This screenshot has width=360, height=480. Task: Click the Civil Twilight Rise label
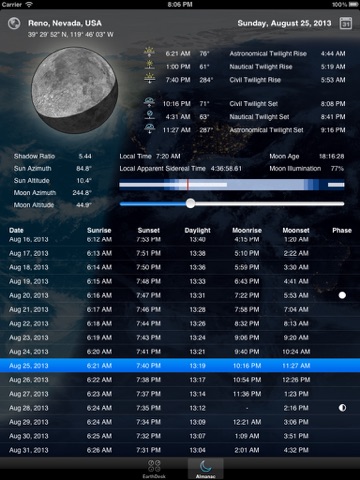[x=255, y=80]
